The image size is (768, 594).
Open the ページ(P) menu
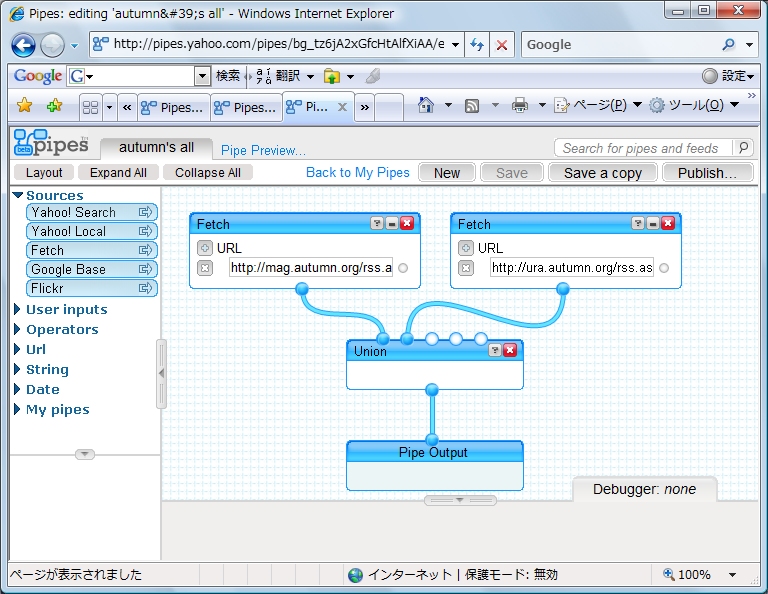(598, 105)
